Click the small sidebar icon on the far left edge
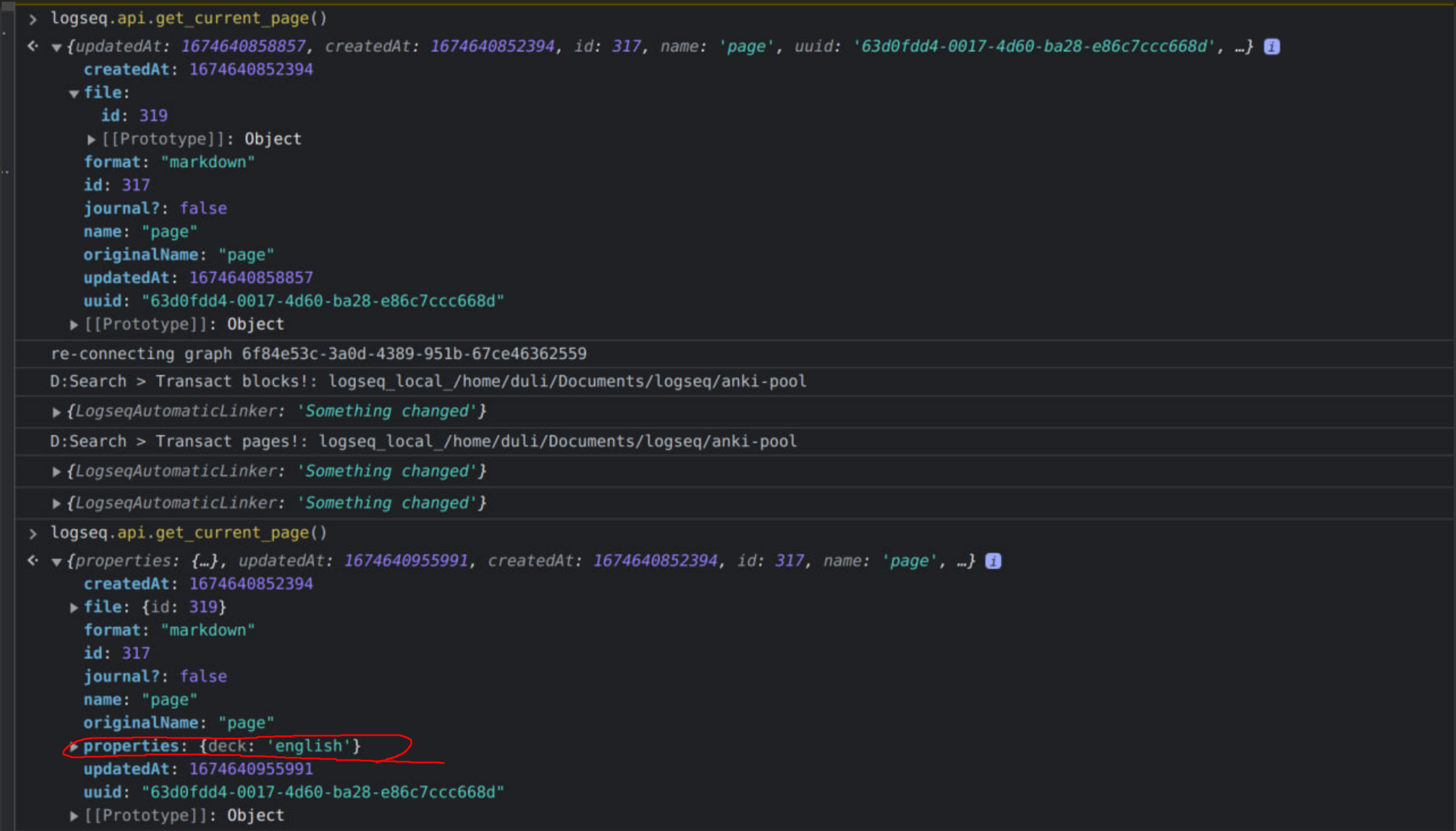The width and height of the screenshot is (1456, 831). tap(6, 171)
